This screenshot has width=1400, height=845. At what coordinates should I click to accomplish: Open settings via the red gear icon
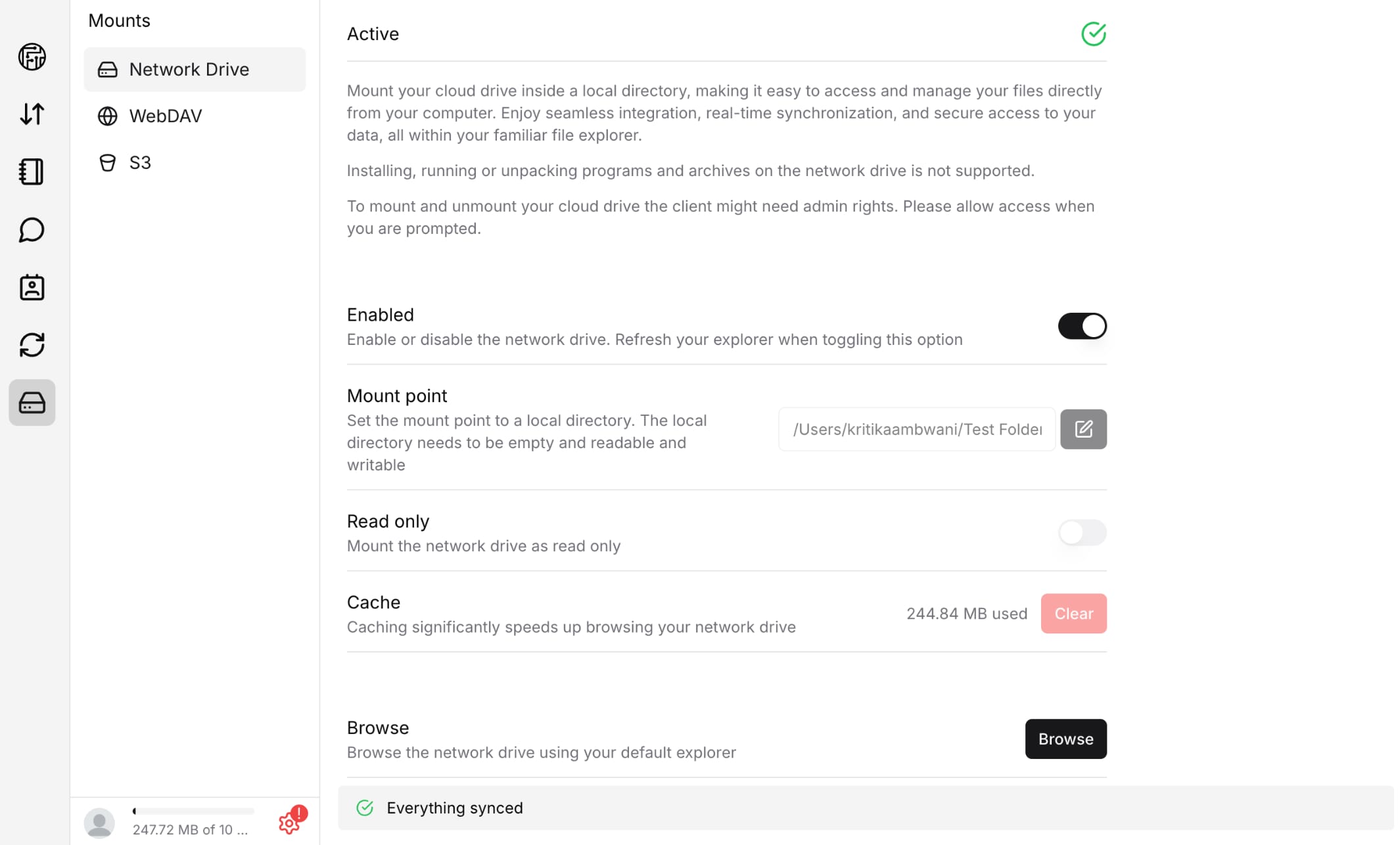(289, 822)
